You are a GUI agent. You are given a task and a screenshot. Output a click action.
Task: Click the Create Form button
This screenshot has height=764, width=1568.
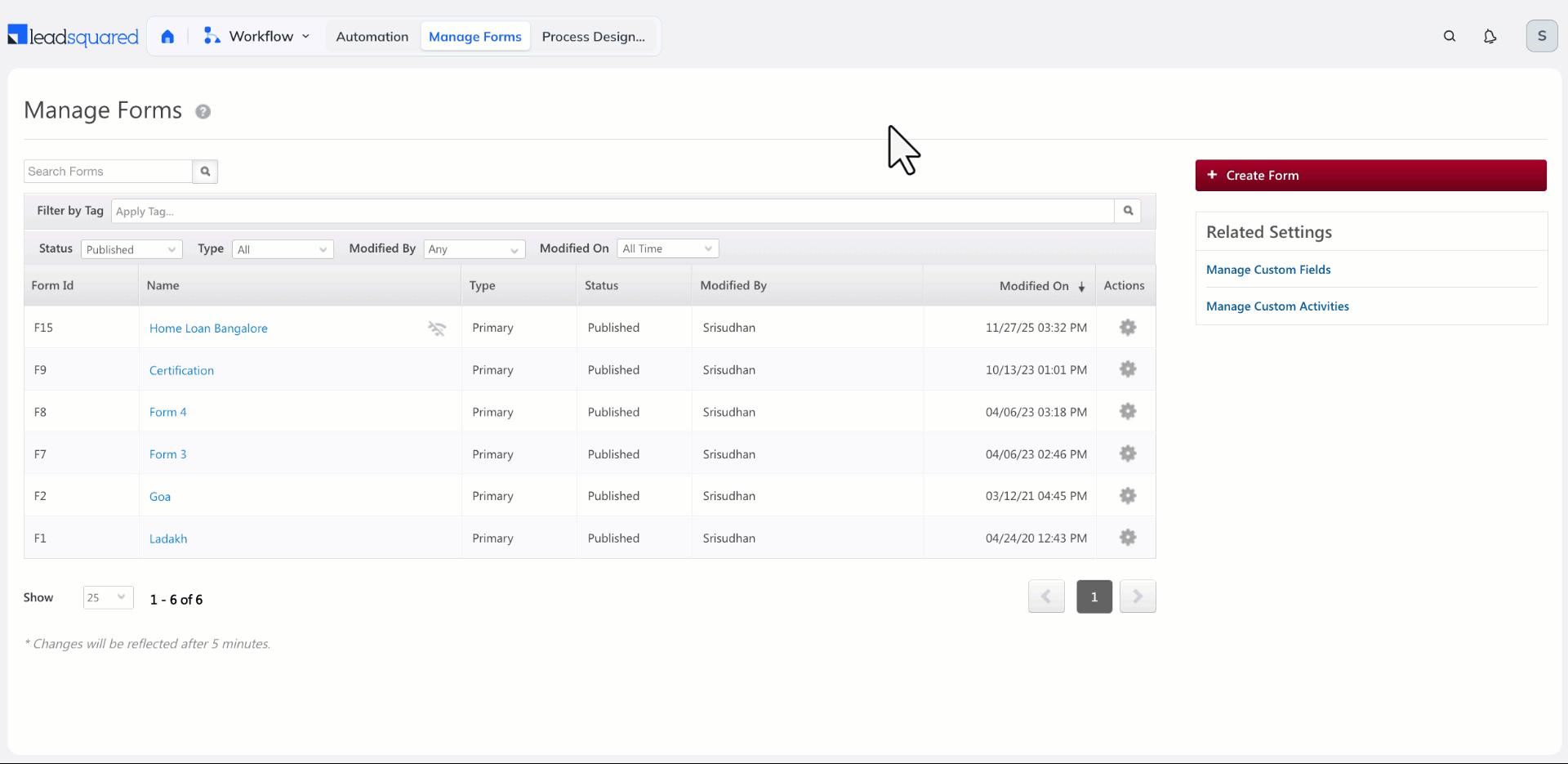(1370, 176)
